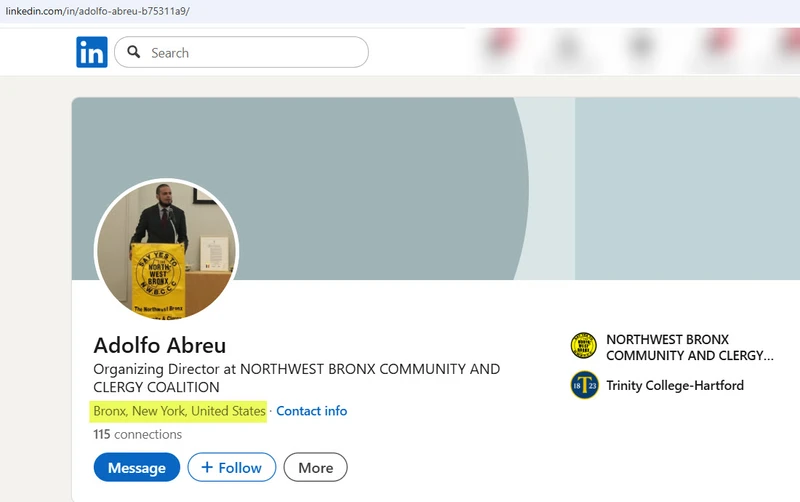Click the LinkedIn home logo
Screen dimensions: 800x502
pyautogui.click(x=91, y=52)
